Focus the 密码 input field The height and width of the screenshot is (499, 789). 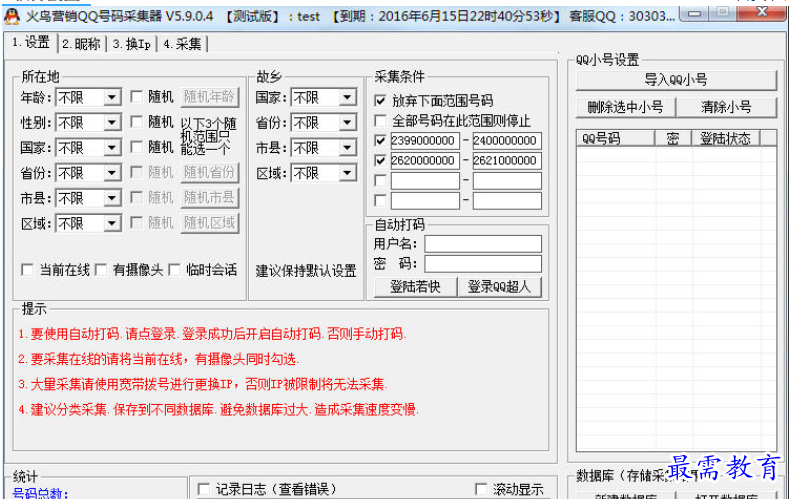tap(483, 264)
